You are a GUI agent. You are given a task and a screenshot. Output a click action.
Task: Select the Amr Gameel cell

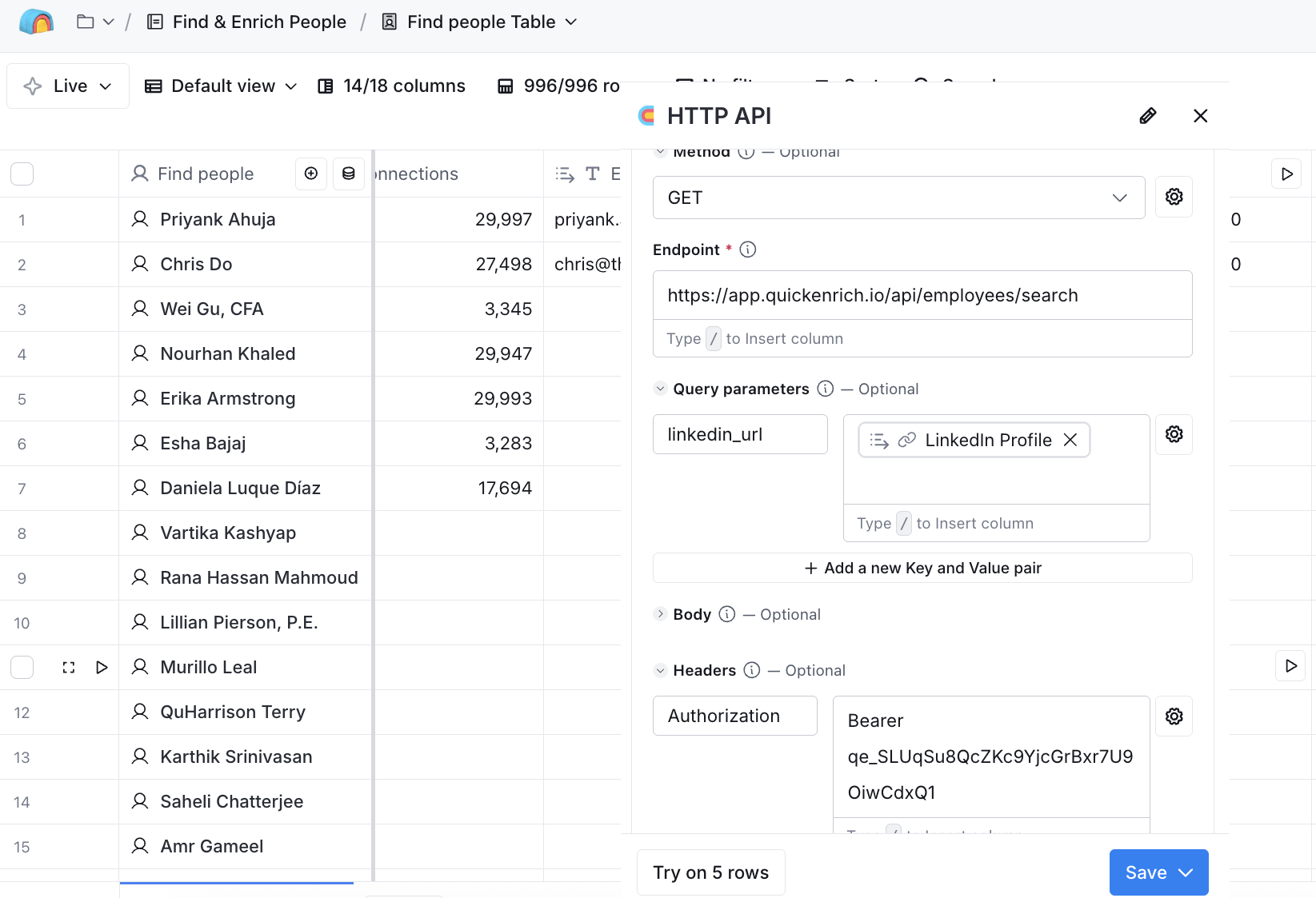click(x=246, y=846)
